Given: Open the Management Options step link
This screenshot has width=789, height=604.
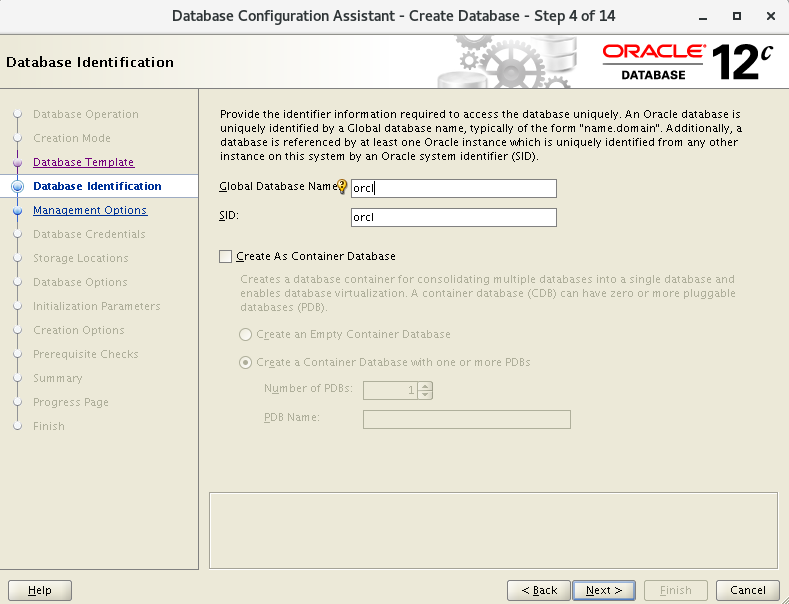Looking at the screenshot, I should pos(90,210).
